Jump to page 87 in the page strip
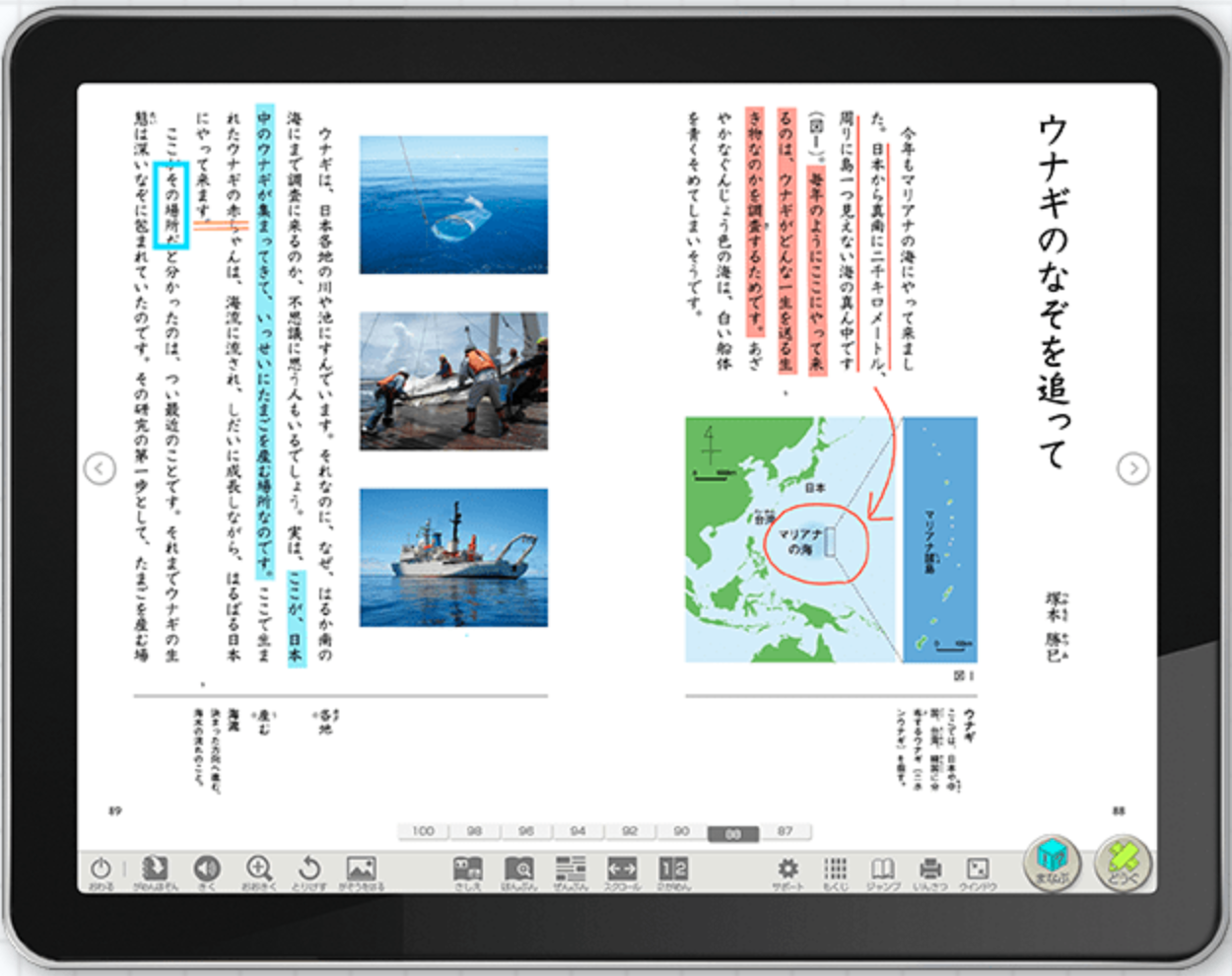Screen dimensions: 1232x976 (785, 832)
